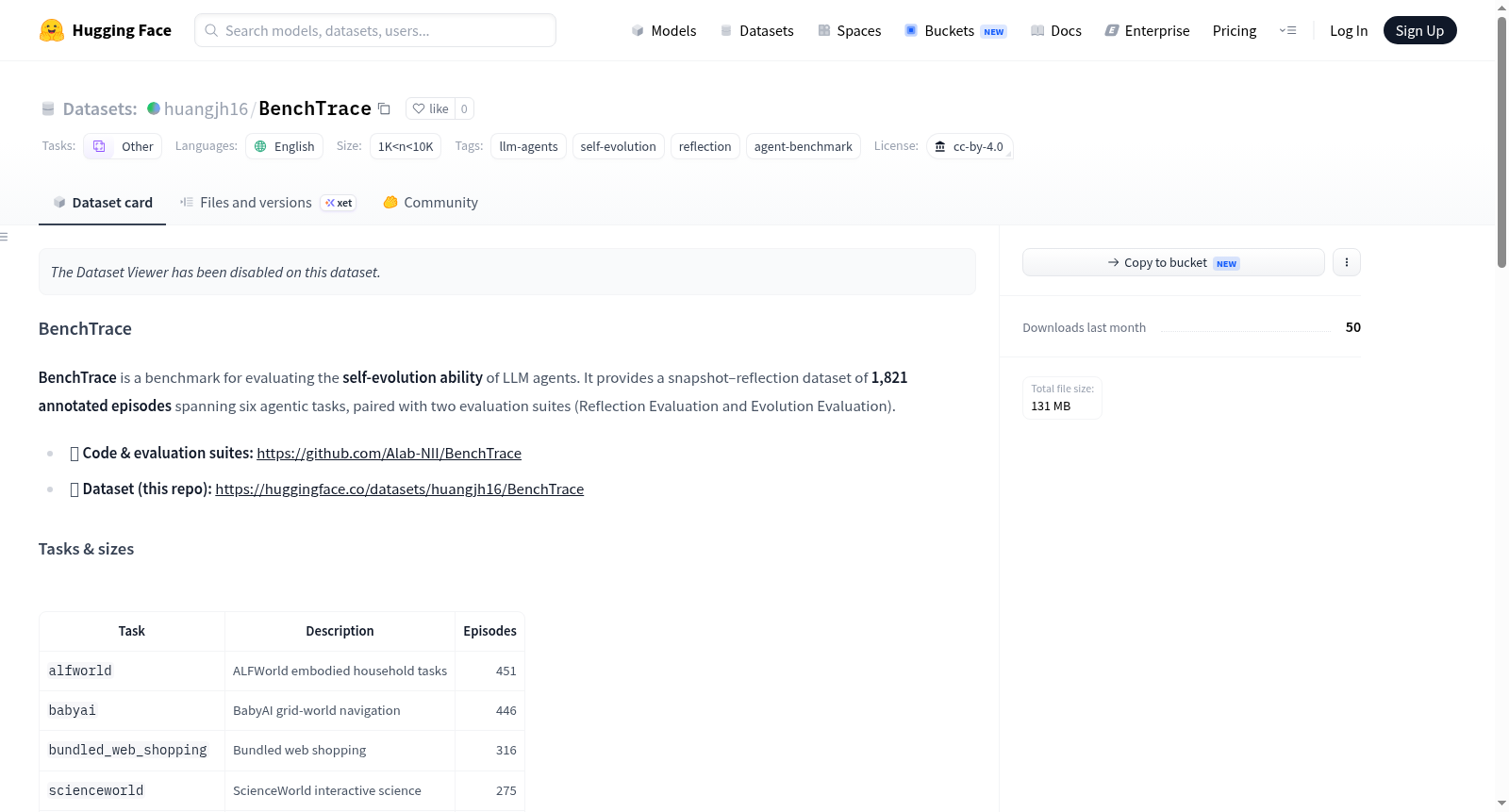Go to Enterprise page

[x=1147, y=30]
